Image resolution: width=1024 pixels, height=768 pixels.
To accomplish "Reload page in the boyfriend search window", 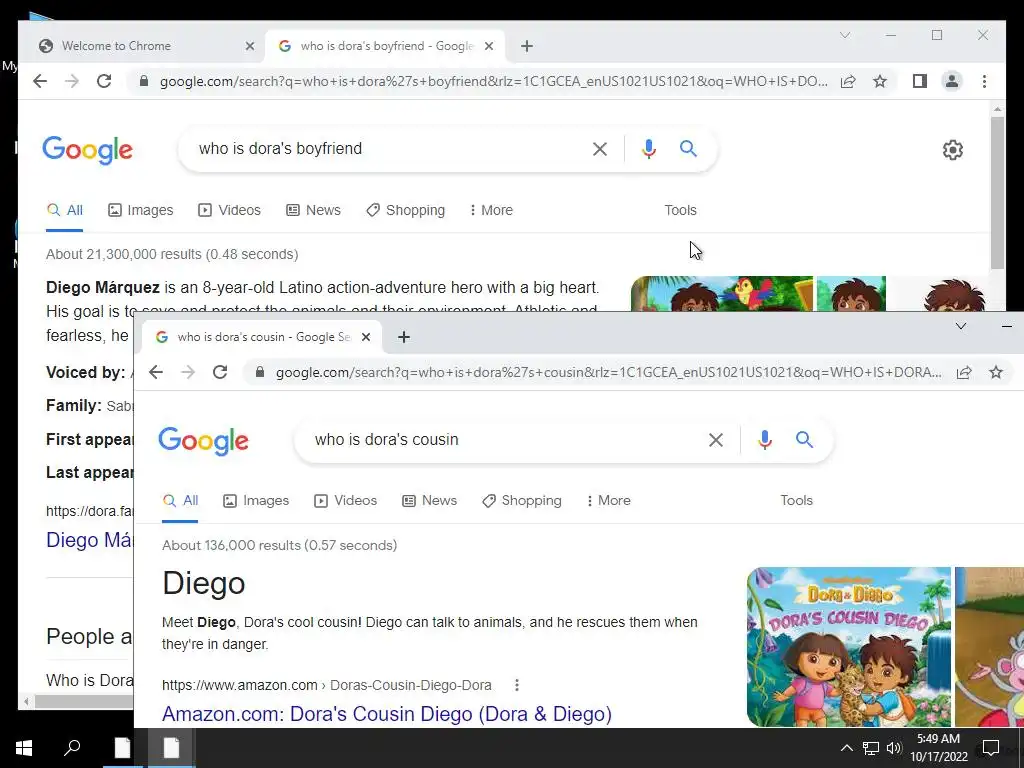I will pyautogui.click(x=104, y=81).
